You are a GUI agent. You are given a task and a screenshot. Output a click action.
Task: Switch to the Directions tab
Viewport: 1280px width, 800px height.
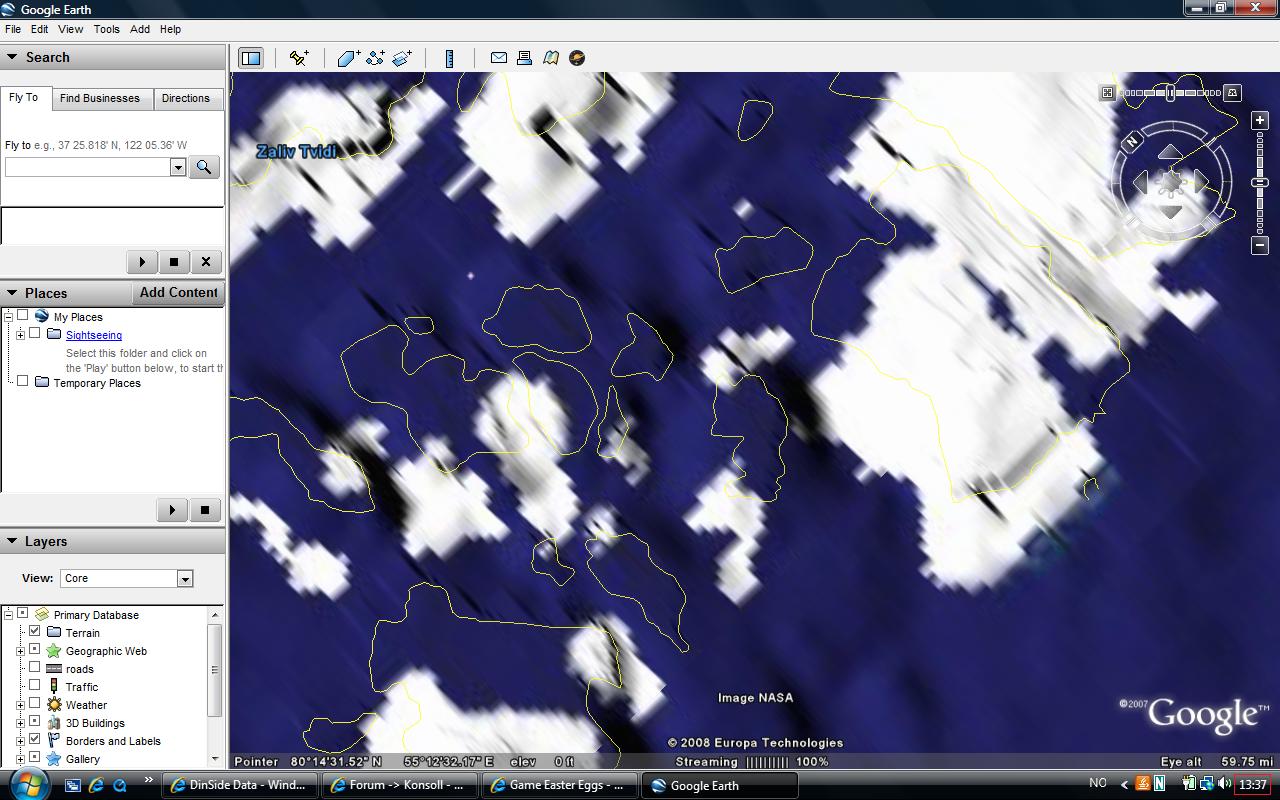(x=186, y=98)
